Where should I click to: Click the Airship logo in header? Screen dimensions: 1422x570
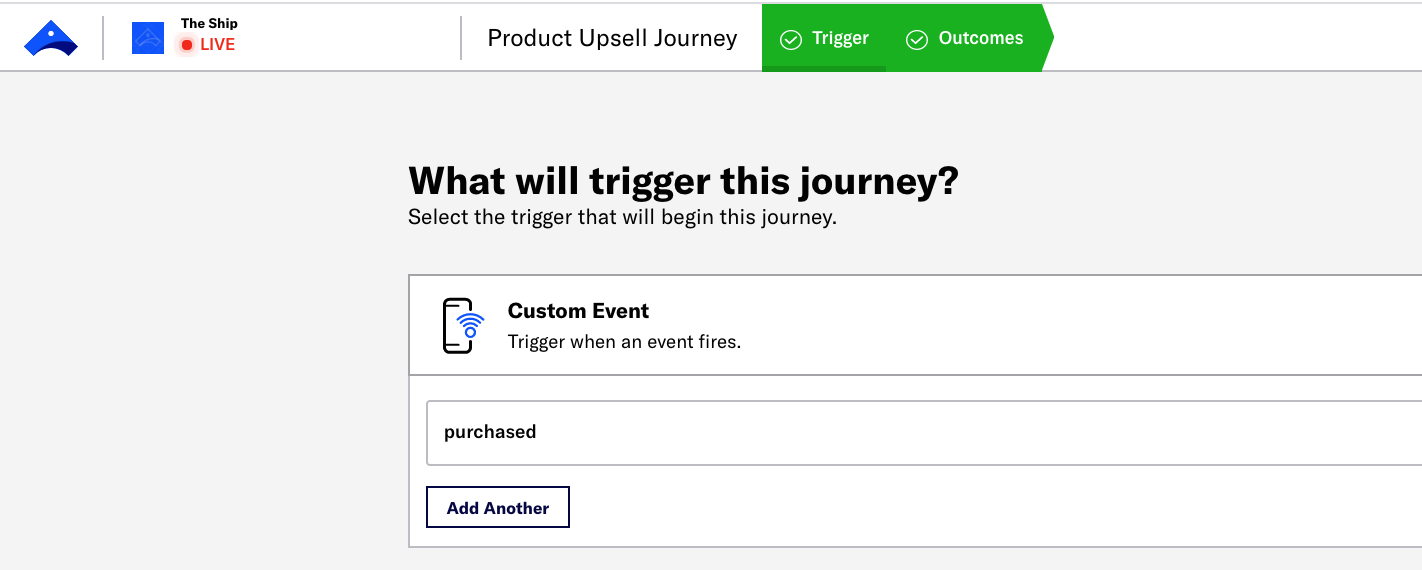pos(51,39)
